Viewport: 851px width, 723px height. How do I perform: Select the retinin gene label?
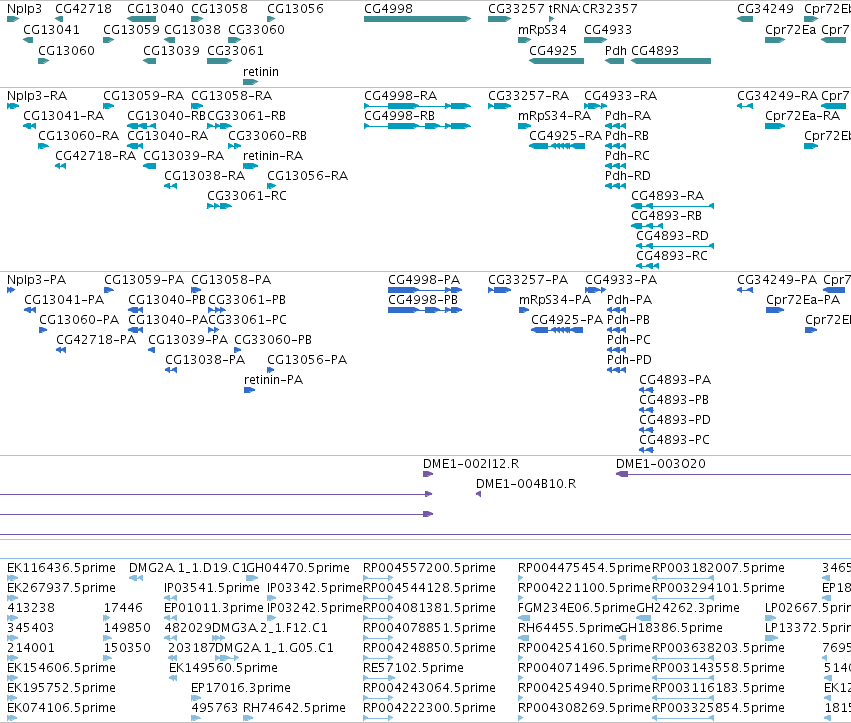(261, 72)
